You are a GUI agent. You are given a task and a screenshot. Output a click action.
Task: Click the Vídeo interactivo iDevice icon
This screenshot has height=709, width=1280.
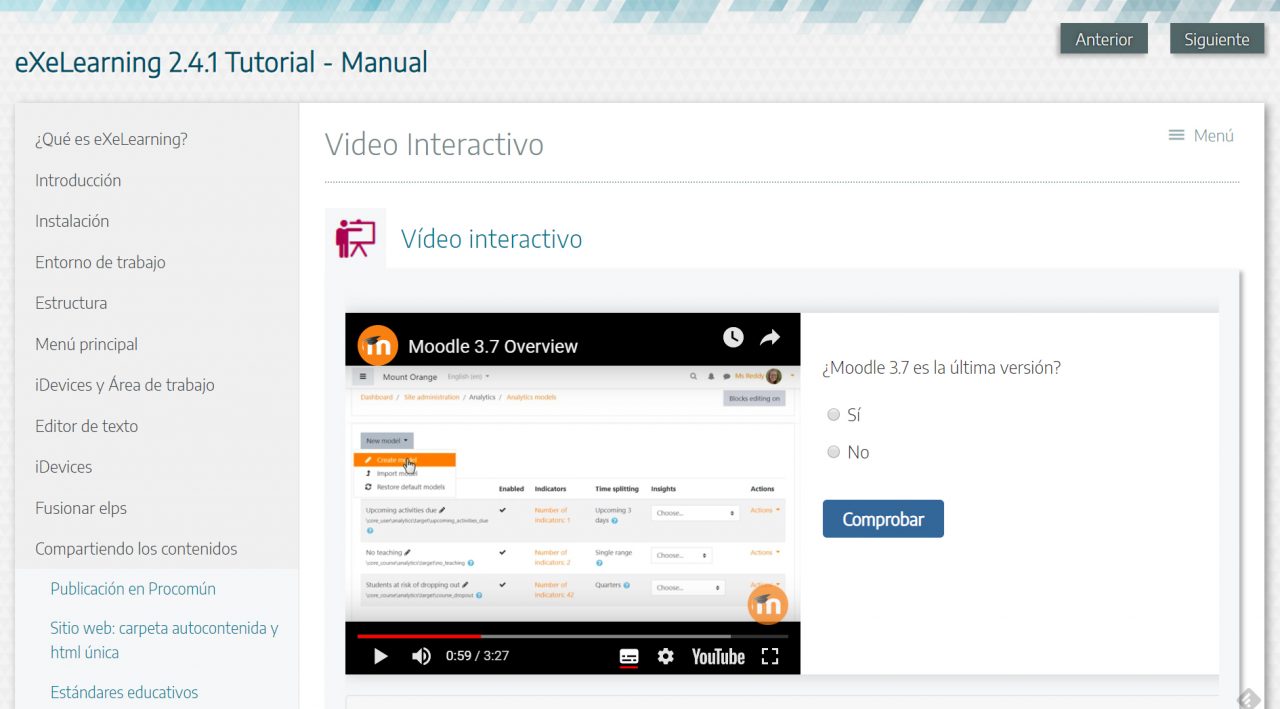point(355,238)
